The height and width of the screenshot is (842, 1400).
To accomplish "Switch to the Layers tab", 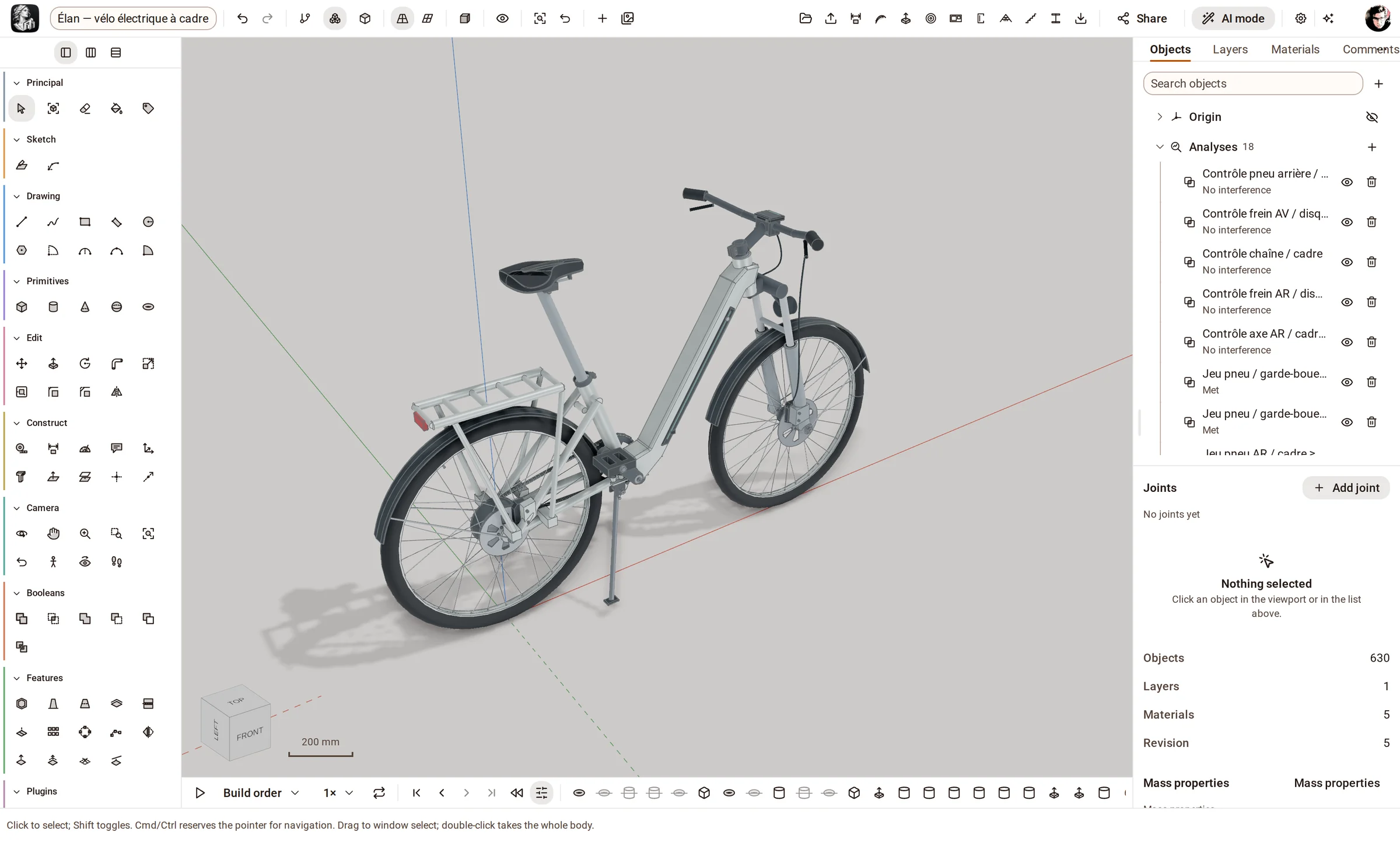I will [1230, 50].
